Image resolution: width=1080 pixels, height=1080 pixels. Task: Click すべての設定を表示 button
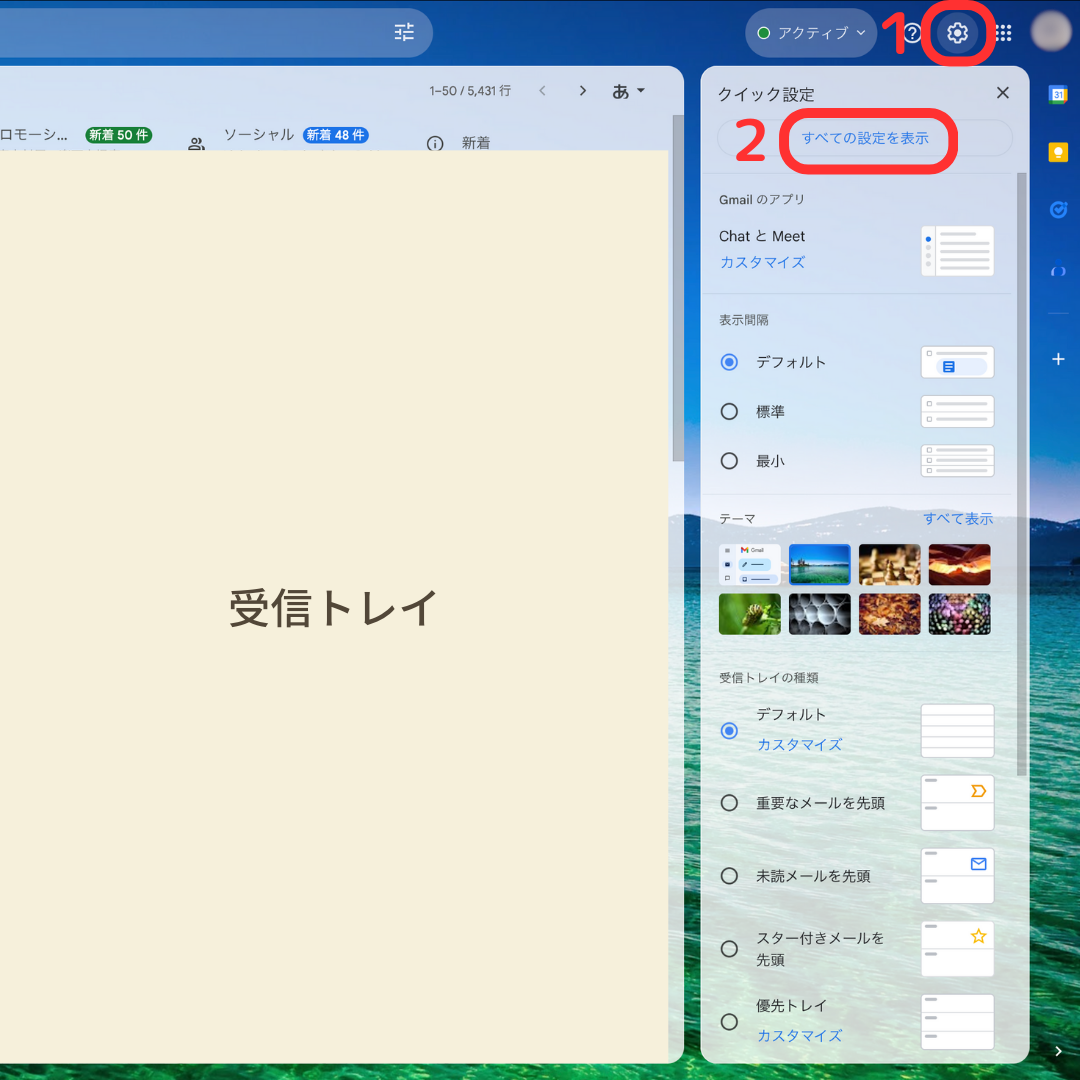coord(864,138)
